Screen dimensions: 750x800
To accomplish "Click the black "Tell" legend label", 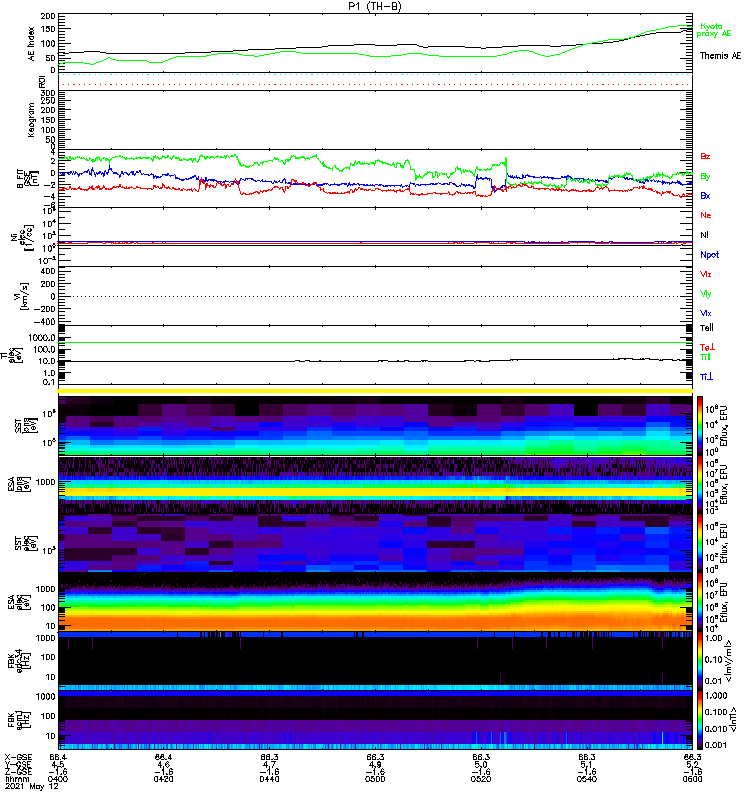I will pos(707,328).
